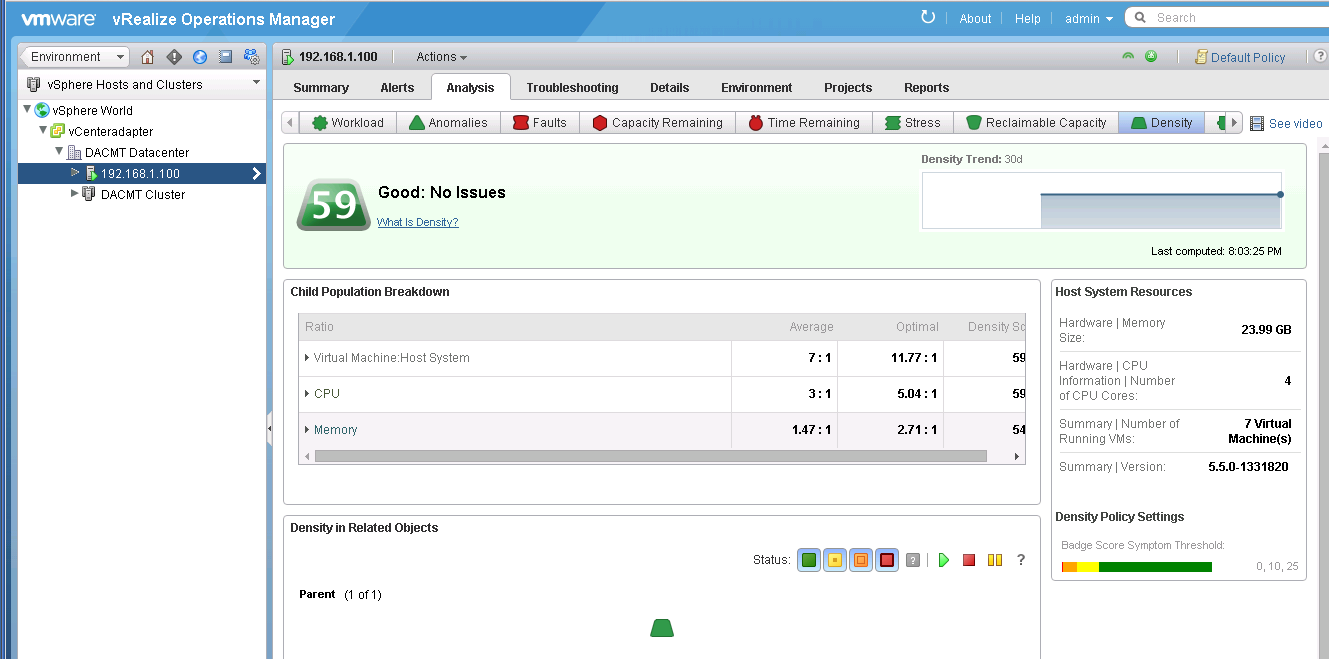The image size is (1329, 659).
Task: Switch to the Reports tab
Action: tap(927, 88)
